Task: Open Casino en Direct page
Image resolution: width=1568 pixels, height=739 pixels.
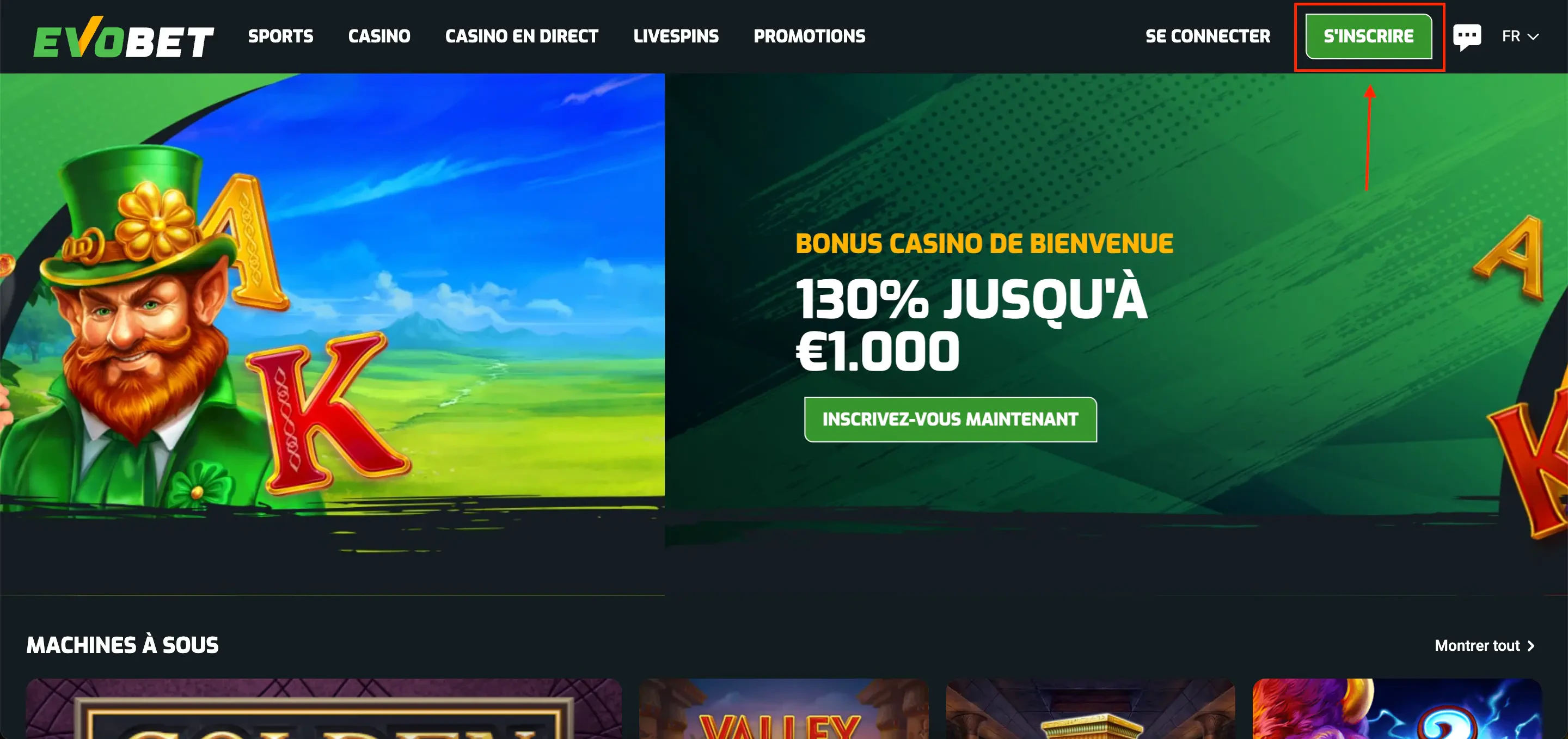Action: 522,36
